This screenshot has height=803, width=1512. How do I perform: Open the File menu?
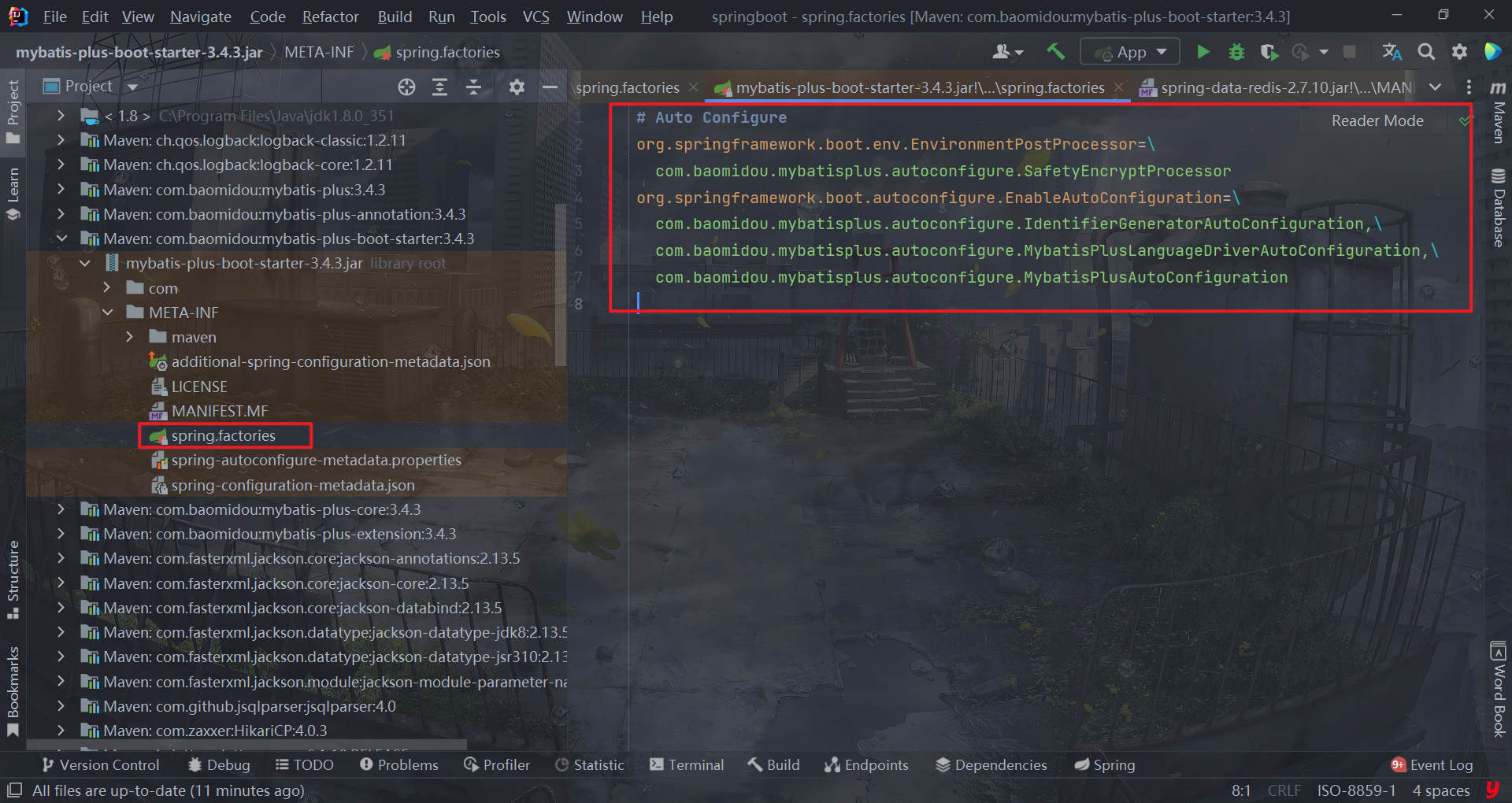(54, 17)
